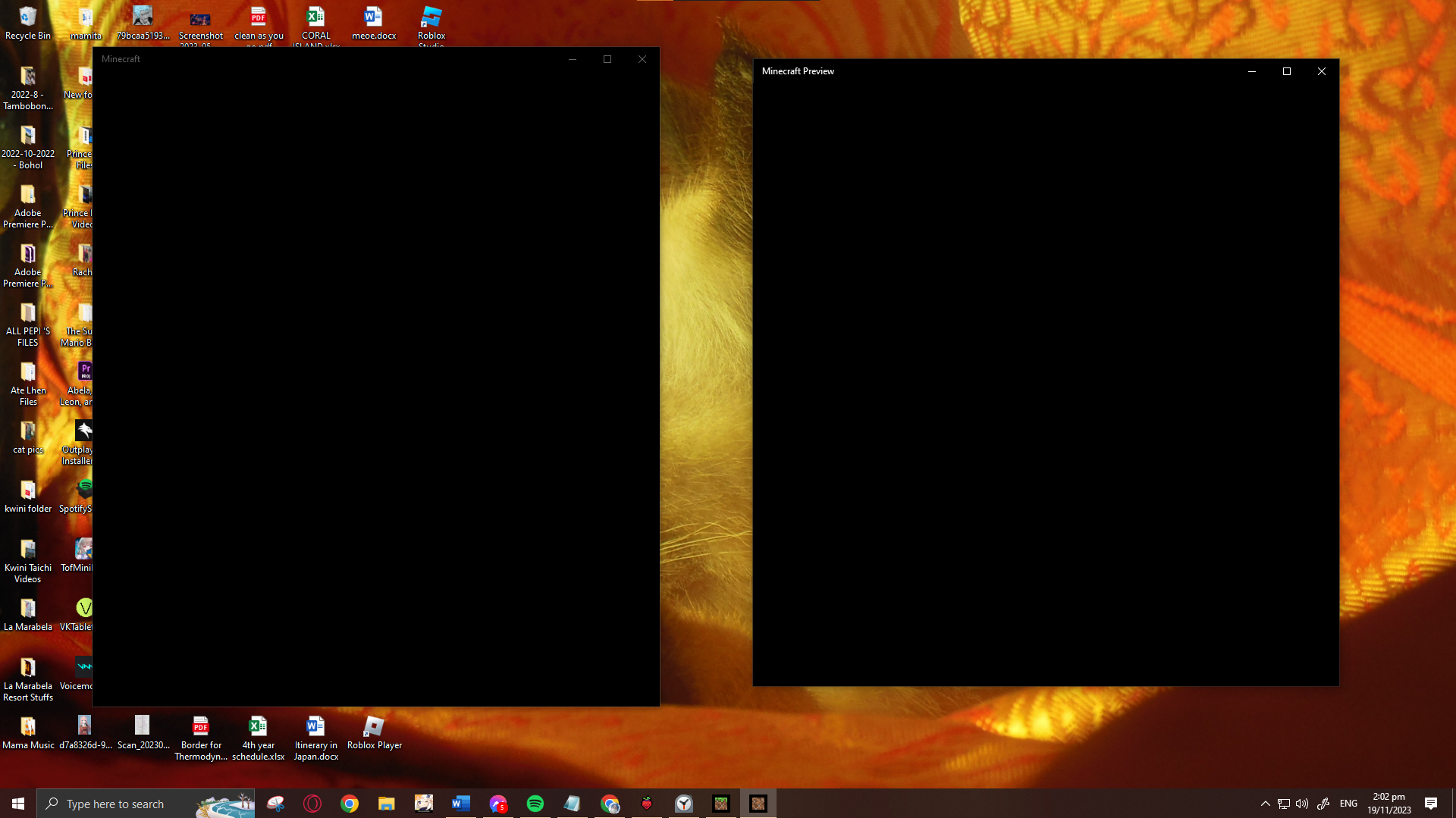Select the Itinerary in Japan.docx file

[x=316, y=738]
